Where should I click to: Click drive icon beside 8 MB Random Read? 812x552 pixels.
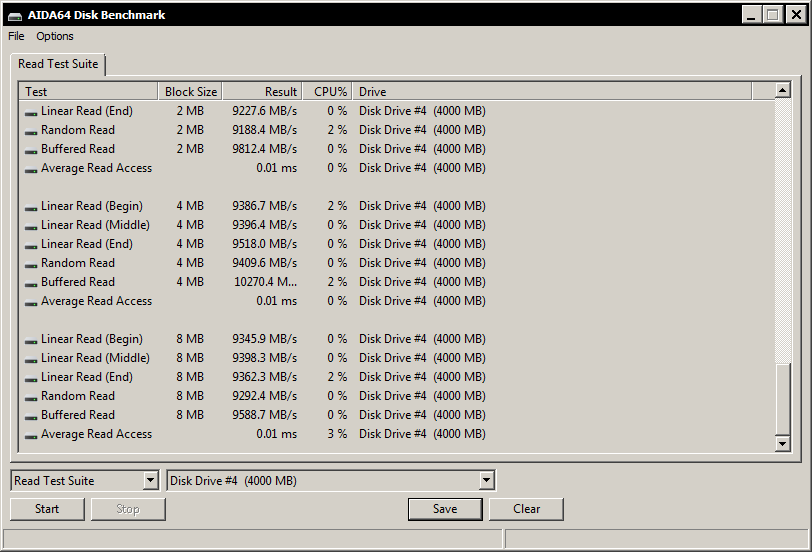point(31,397)
